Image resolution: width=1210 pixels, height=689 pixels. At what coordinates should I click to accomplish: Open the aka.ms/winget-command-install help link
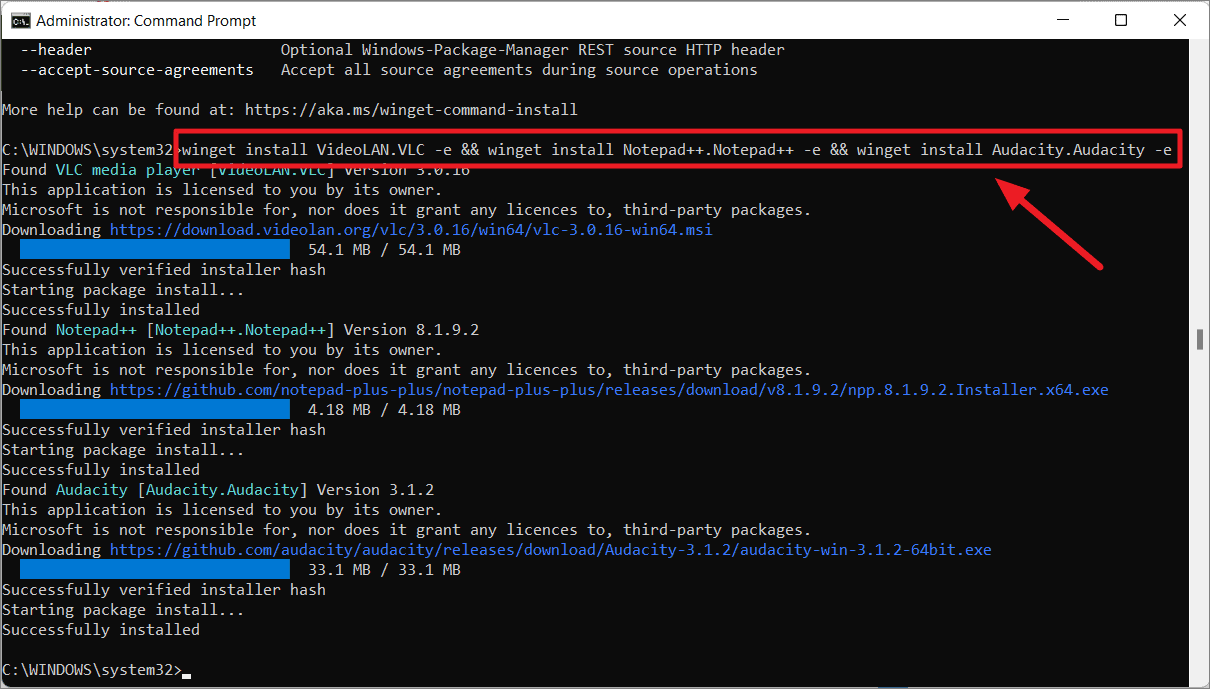tap(411, 110)
